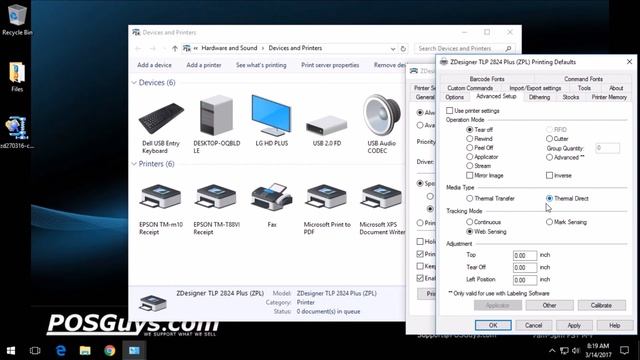Click See what's printing
640x360 pixels.
click(x=261, y=65)
